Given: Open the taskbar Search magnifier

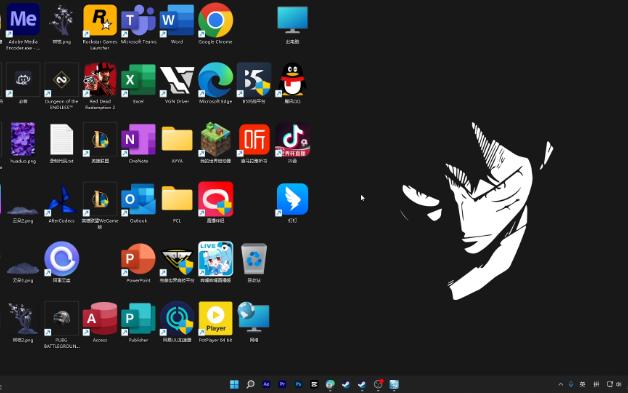Looking at the screenshot, I should 250,384.
